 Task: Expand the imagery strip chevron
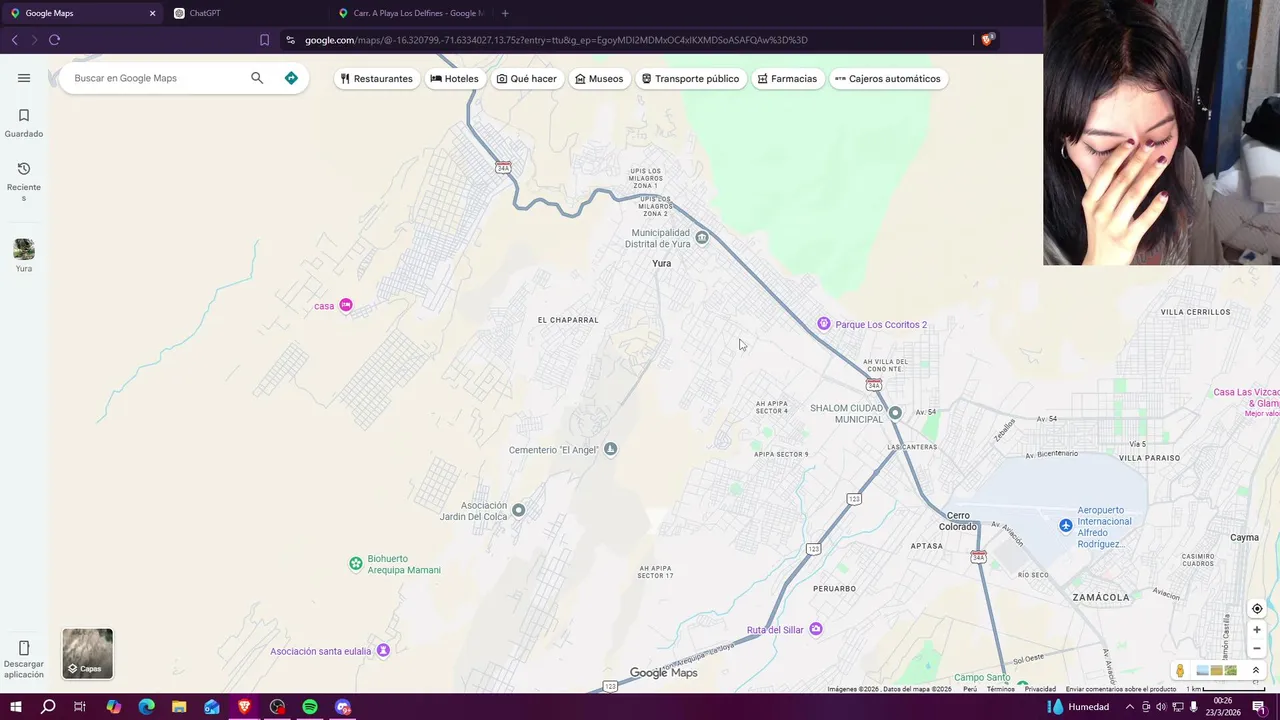click(x=1256, y=671)
